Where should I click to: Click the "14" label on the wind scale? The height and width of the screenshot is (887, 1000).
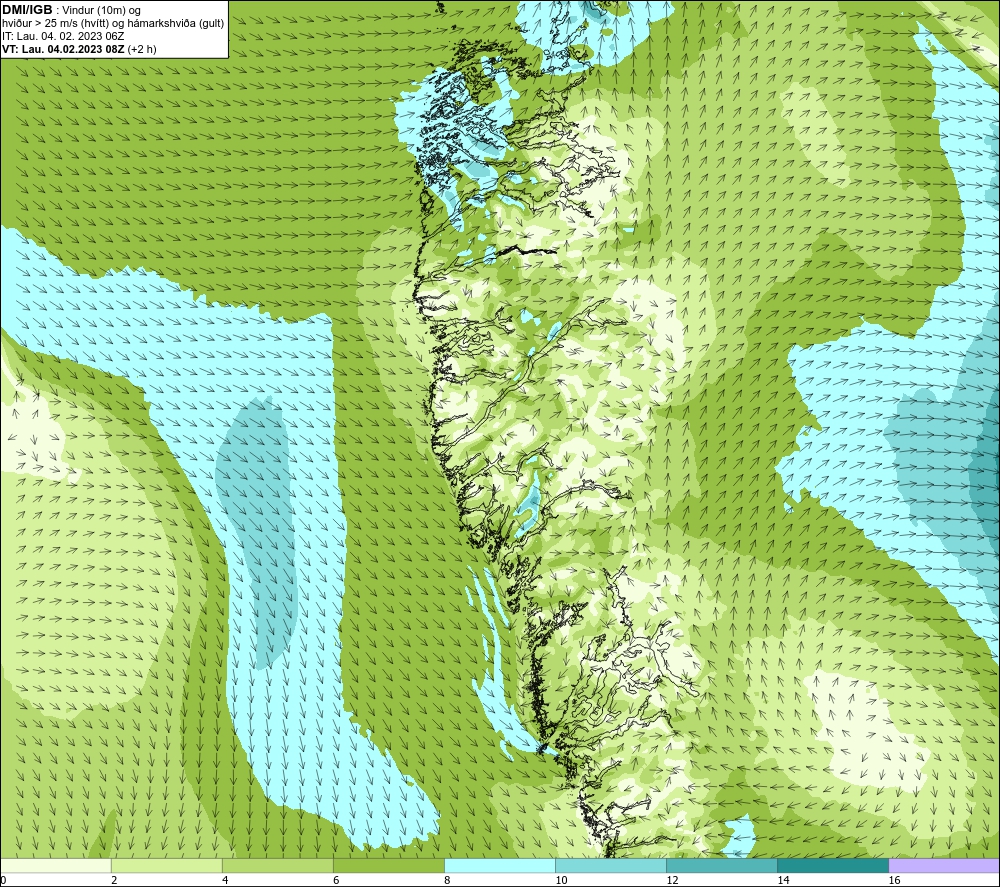(x=783, y=881)
